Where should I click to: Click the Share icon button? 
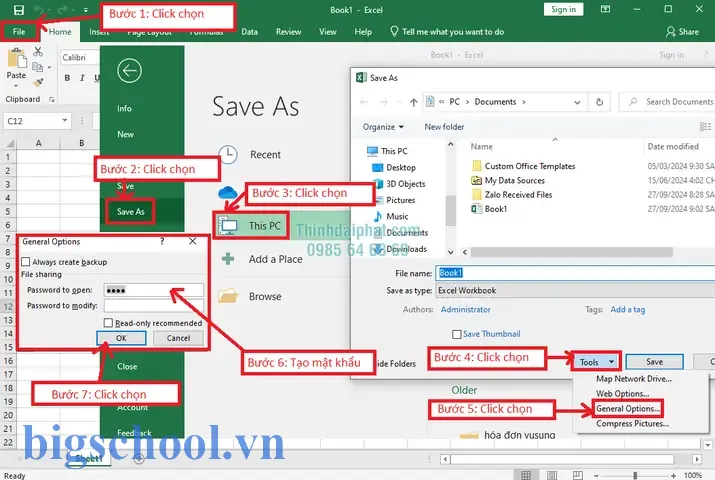(x=682, y=32)
